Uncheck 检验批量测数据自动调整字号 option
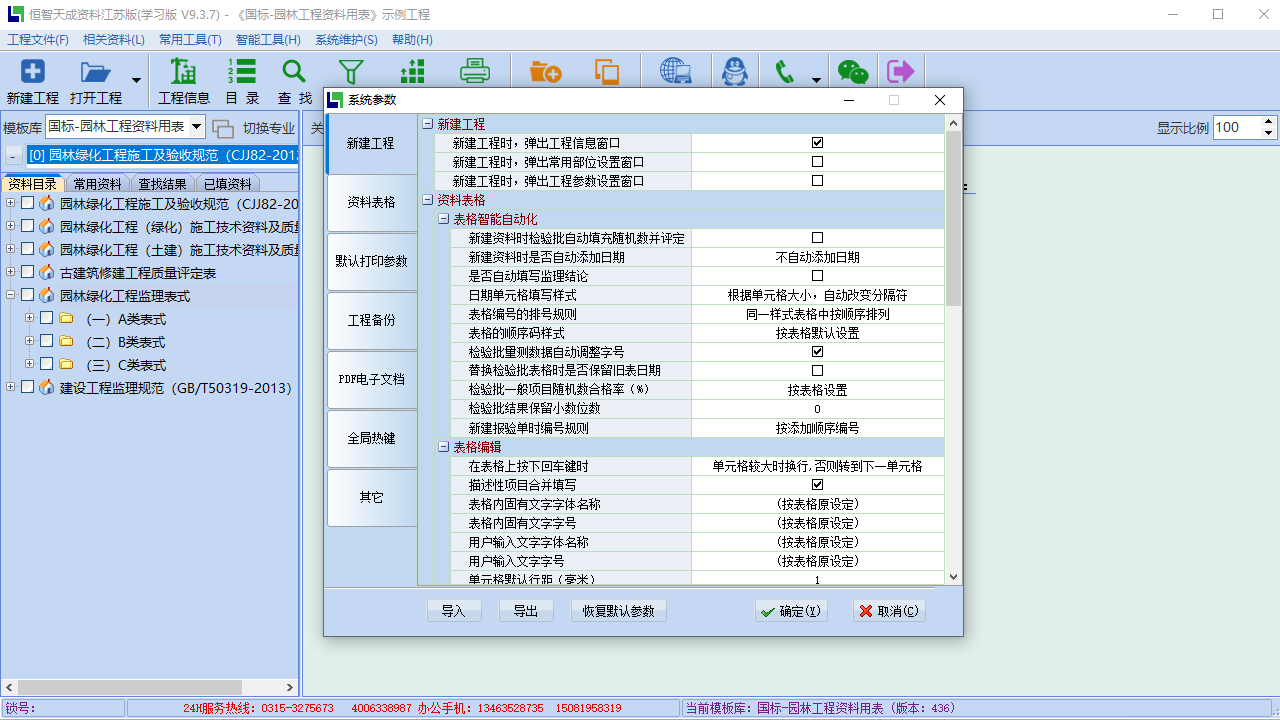1280x720 pixels. tap(818, 352)
